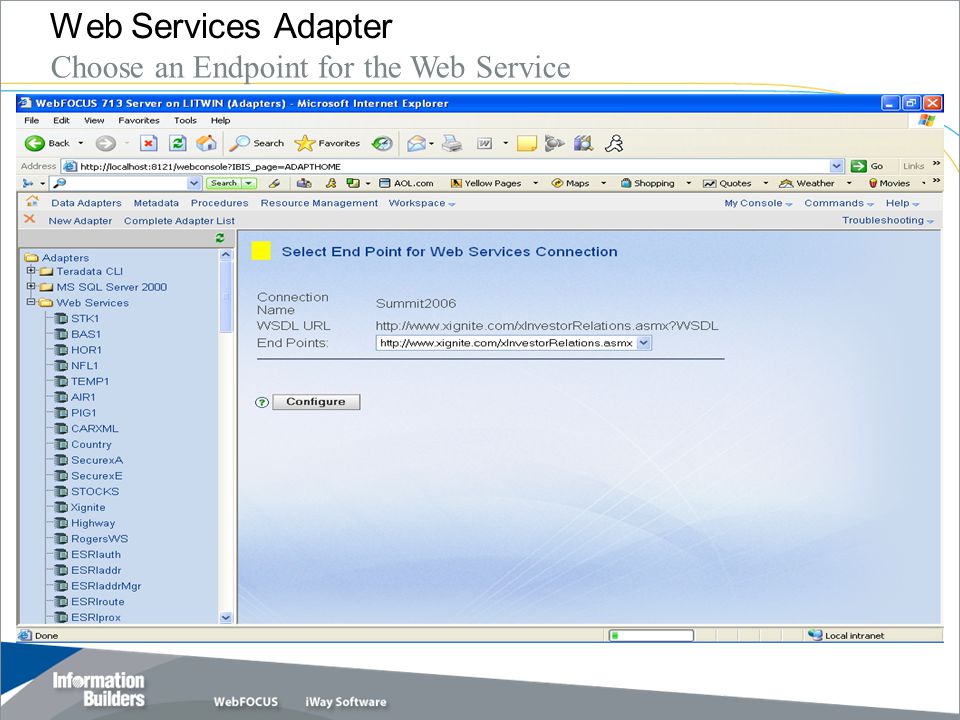
Task: Click the green question mark help icon
Action: [x=262, y=402]
